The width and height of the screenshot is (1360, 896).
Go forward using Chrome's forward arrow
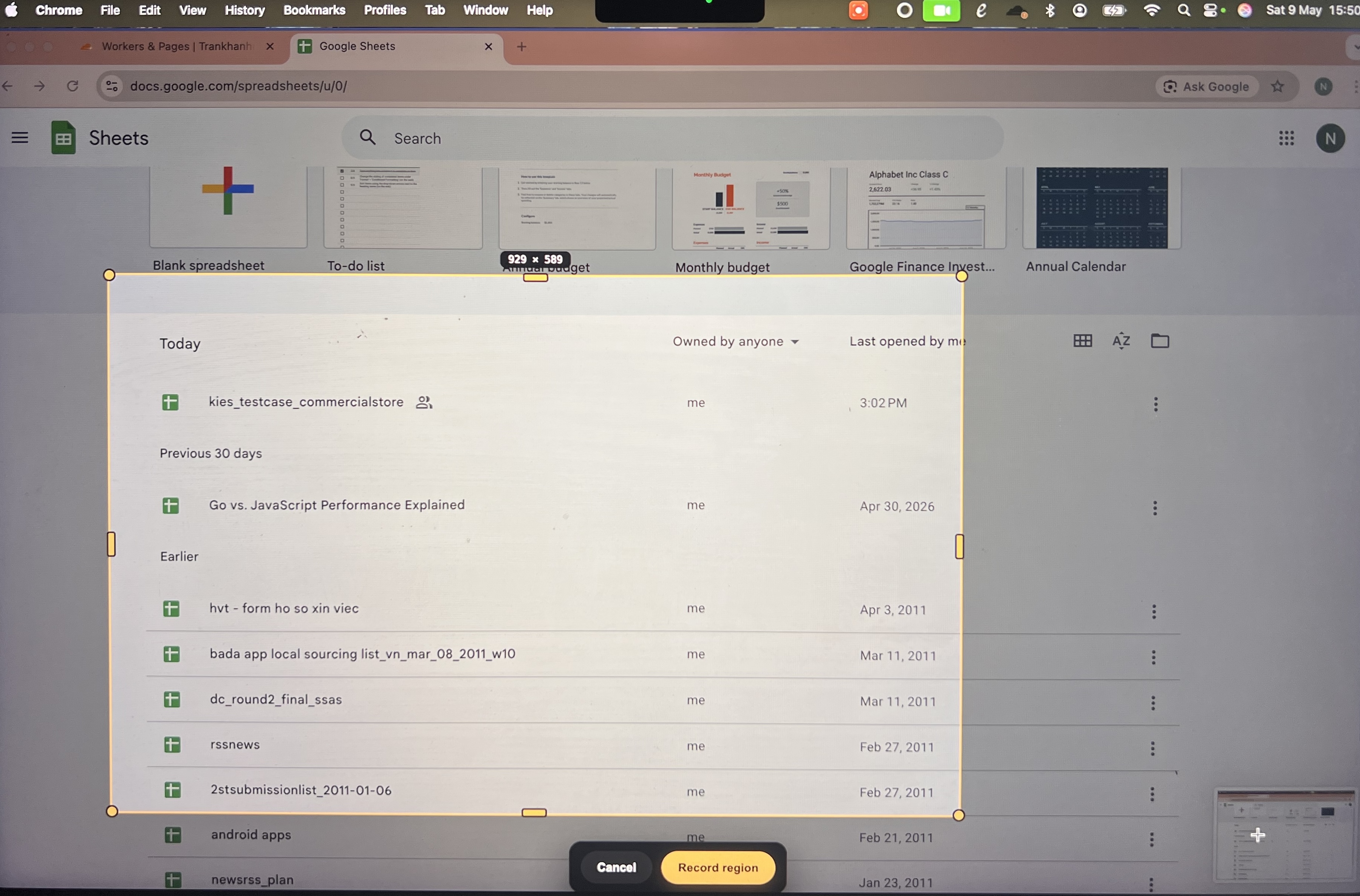pos(39,86)
